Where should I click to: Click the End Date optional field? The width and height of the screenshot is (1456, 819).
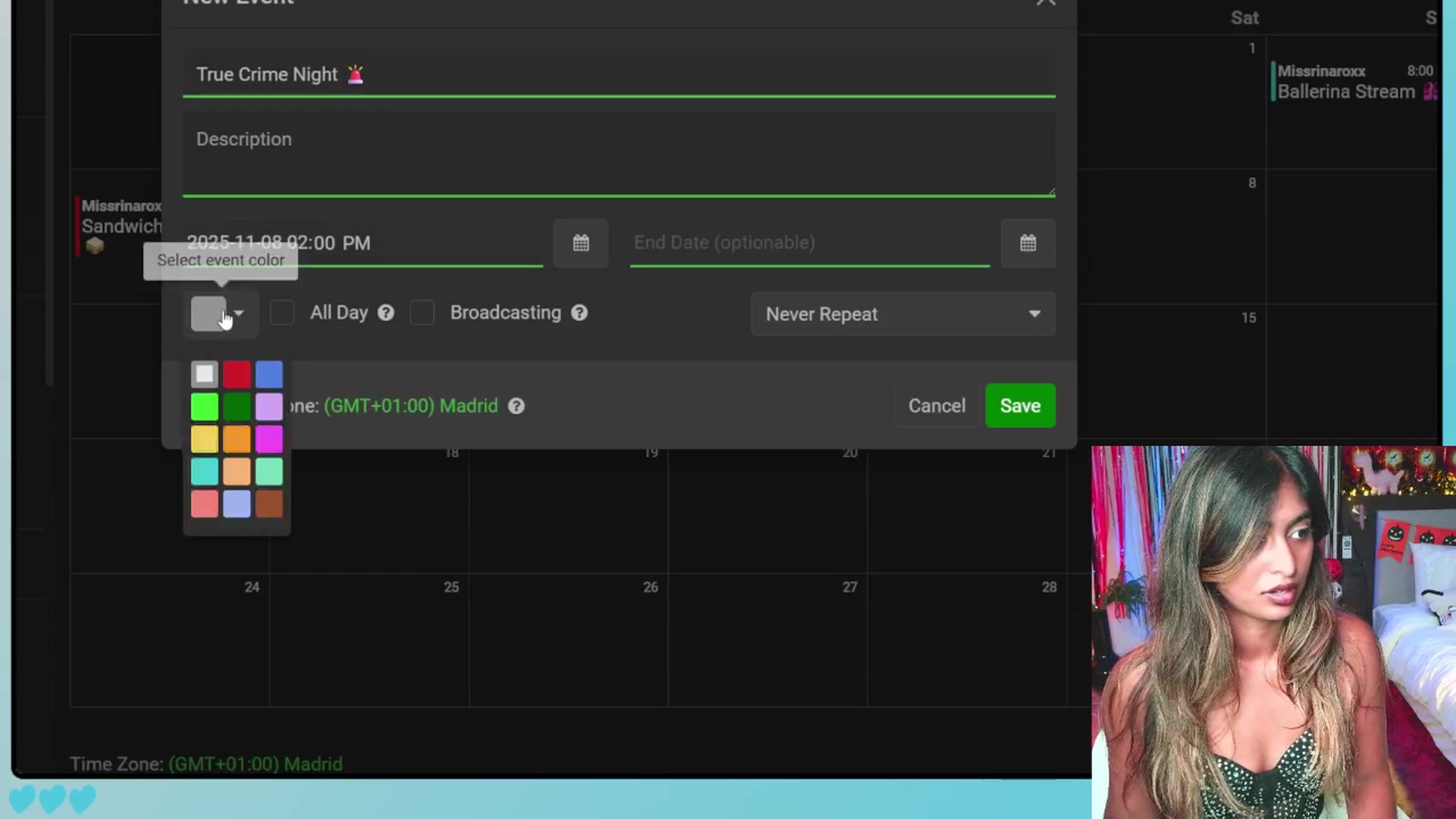click(x=810, y=243)
